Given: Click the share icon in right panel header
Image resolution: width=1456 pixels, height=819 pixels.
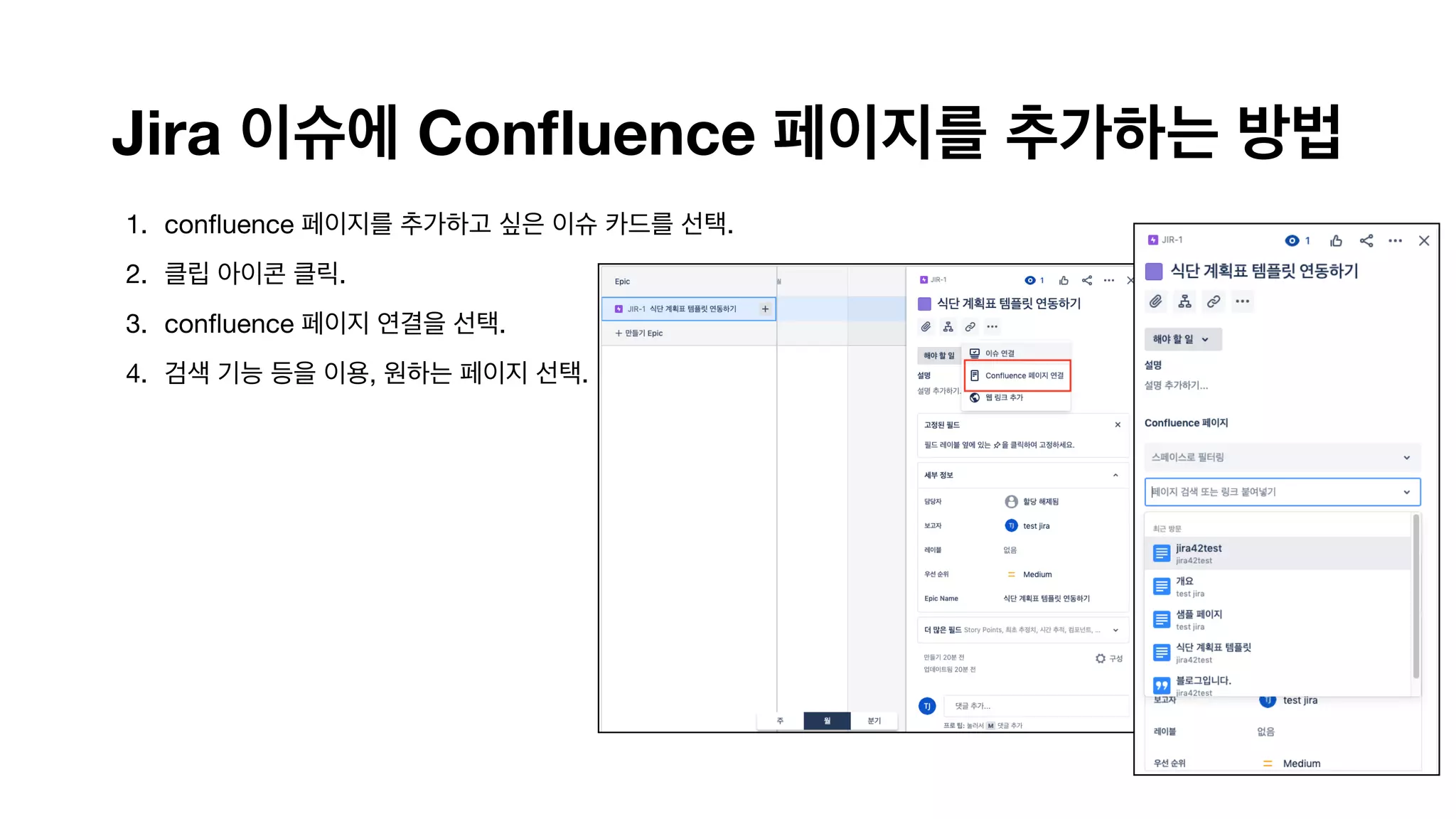Looking at the screenshot, I should click(1366, 240).
